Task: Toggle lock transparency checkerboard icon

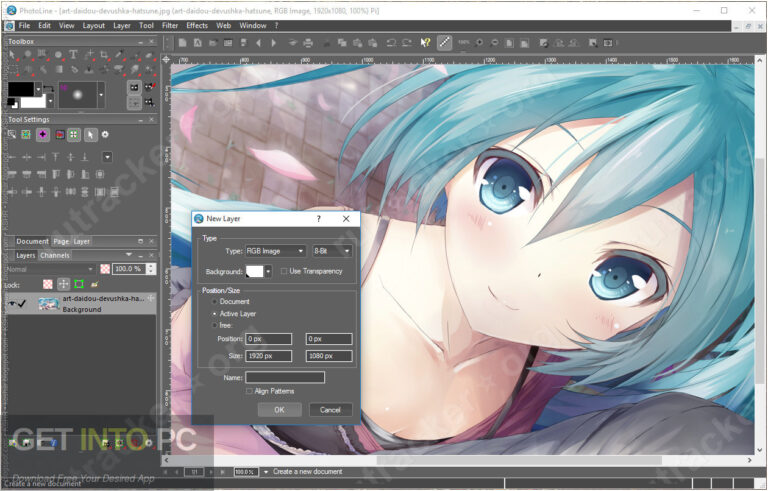Action: (48, 284)
